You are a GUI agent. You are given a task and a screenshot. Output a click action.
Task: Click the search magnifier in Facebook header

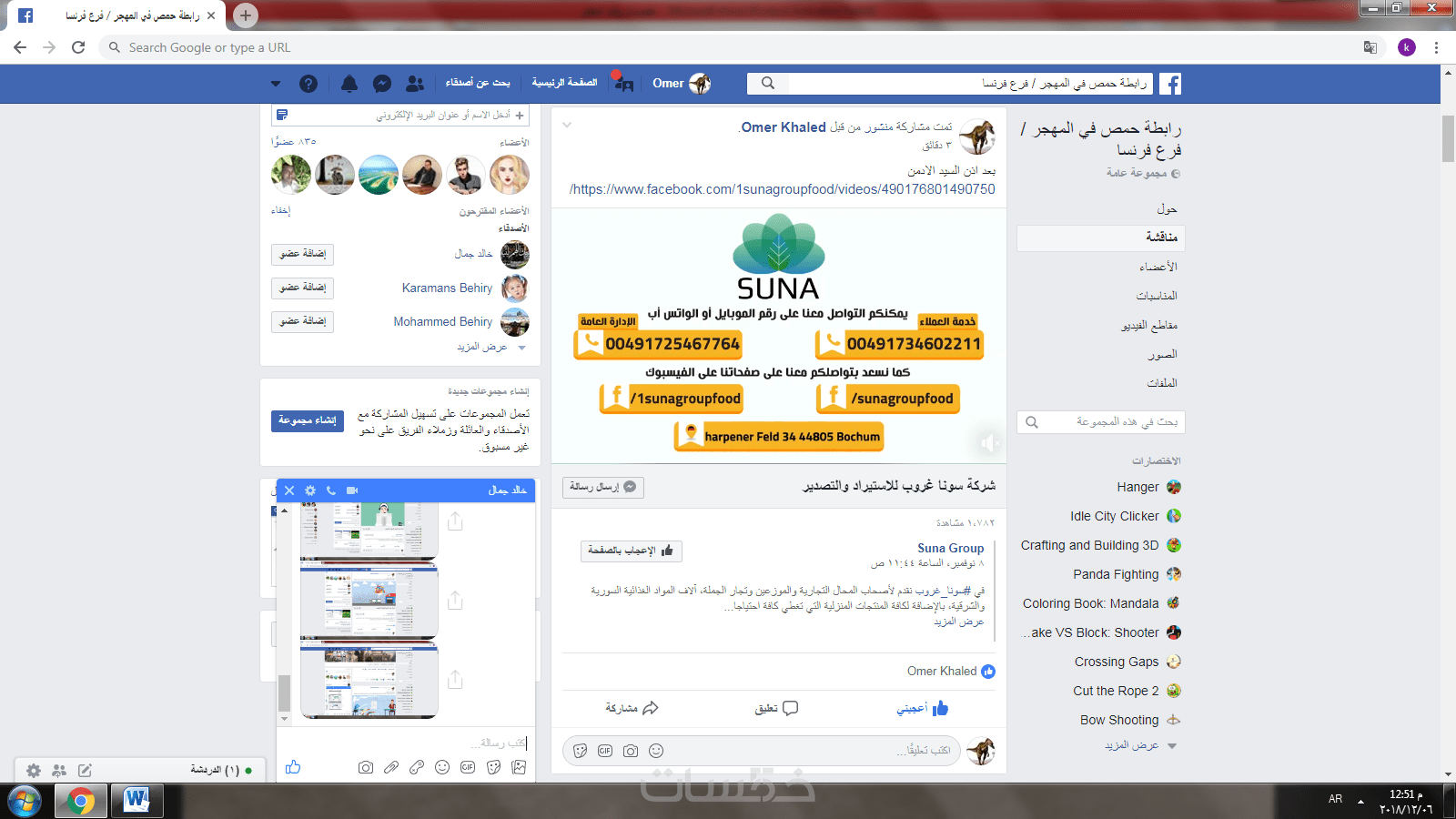[768, 84]
